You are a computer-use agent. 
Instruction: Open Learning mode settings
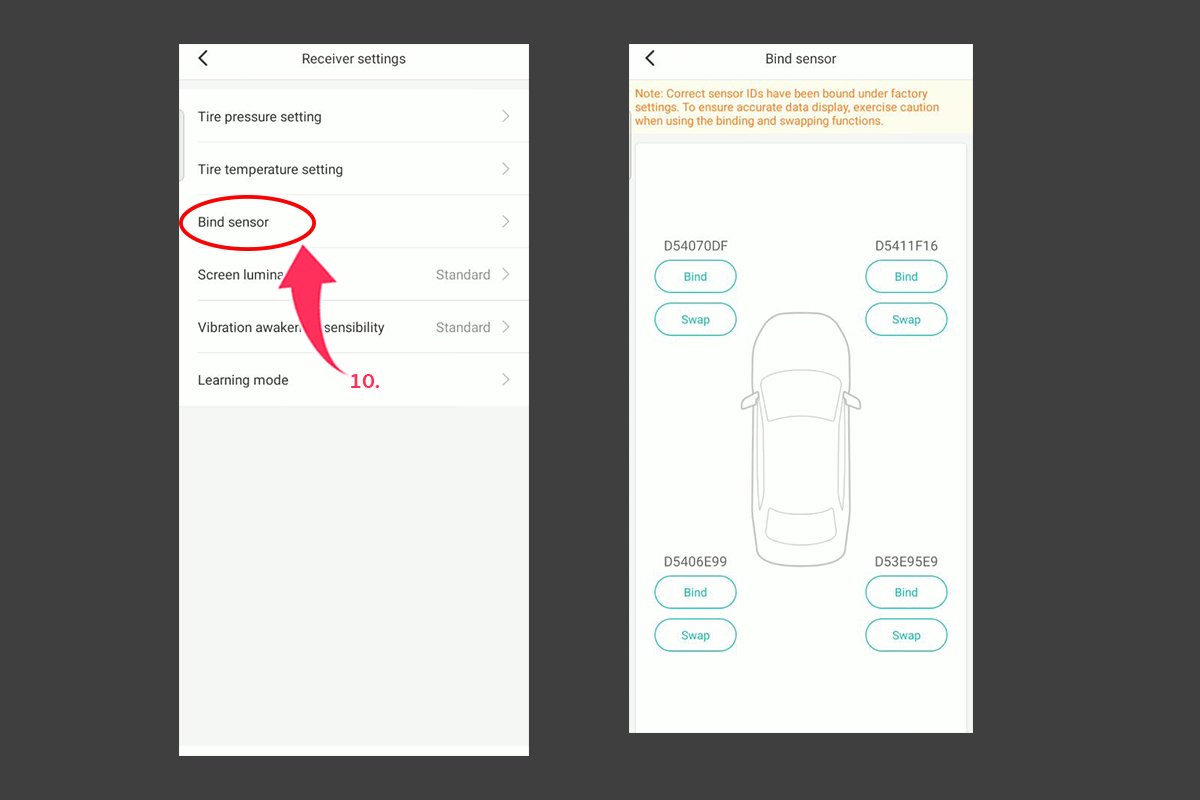click(243, 380)
